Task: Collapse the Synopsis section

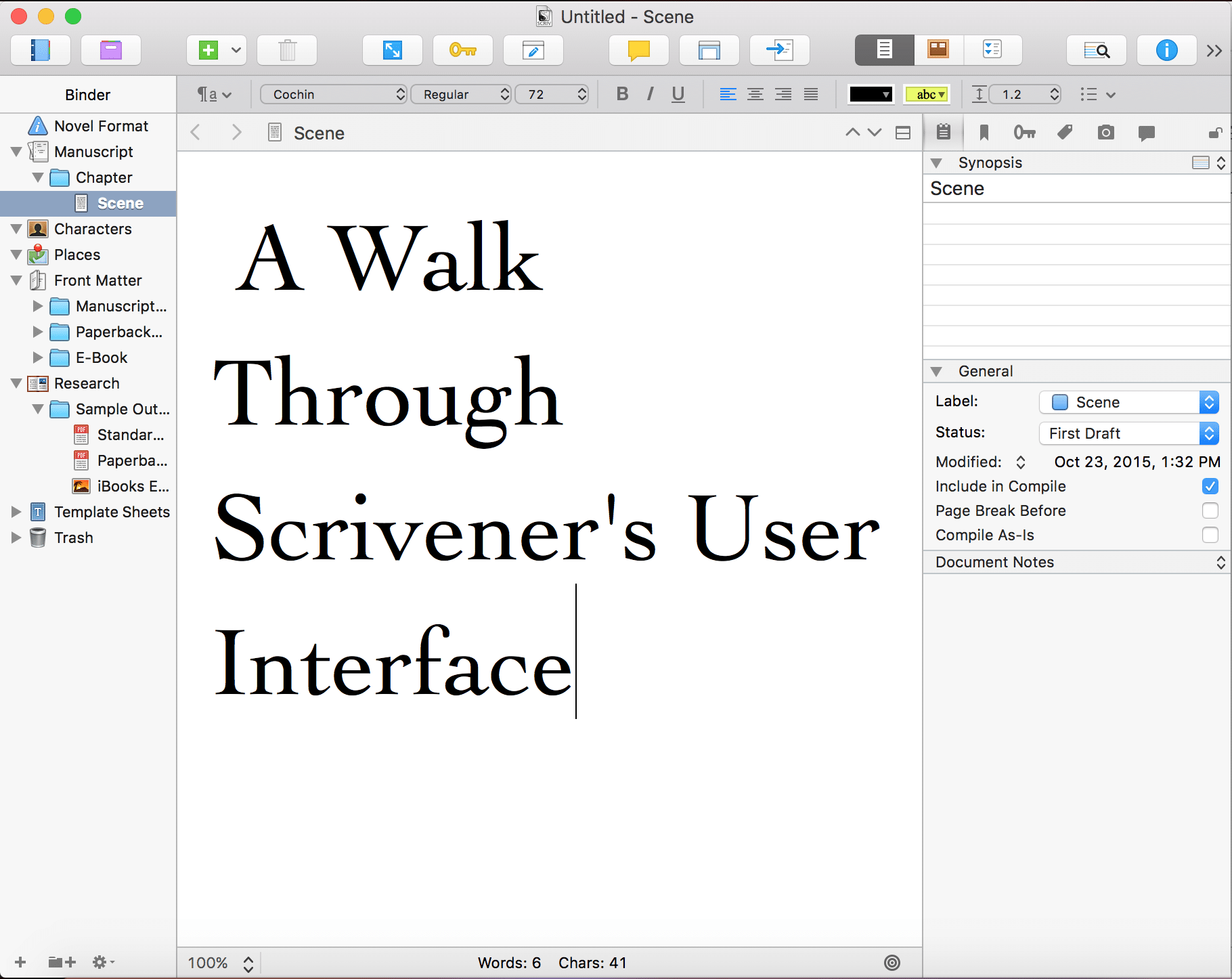Action: pos(937,163)
